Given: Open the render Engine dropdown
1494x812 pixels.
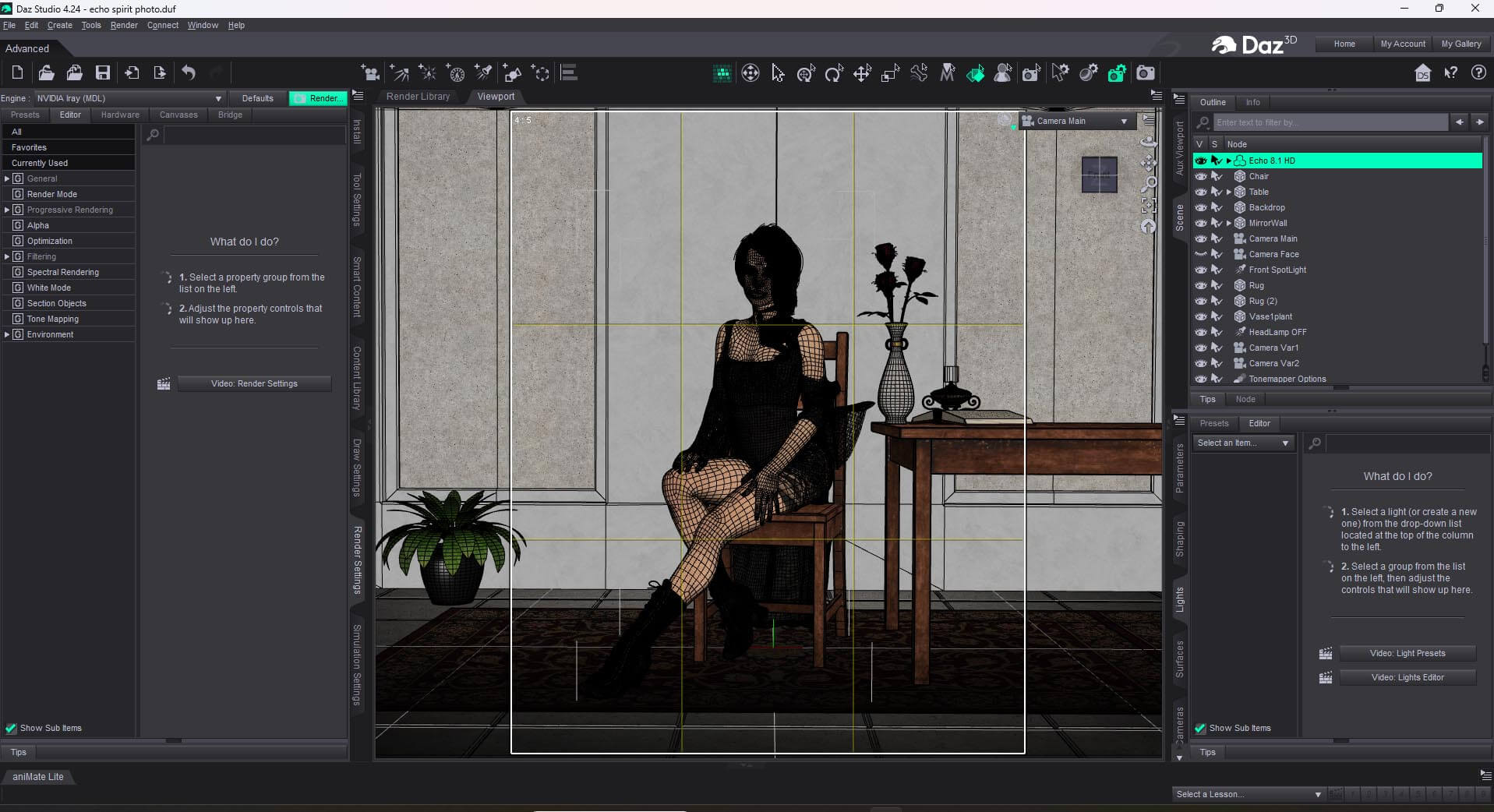Looking at the screenshot, I should [x=129, y=98].
